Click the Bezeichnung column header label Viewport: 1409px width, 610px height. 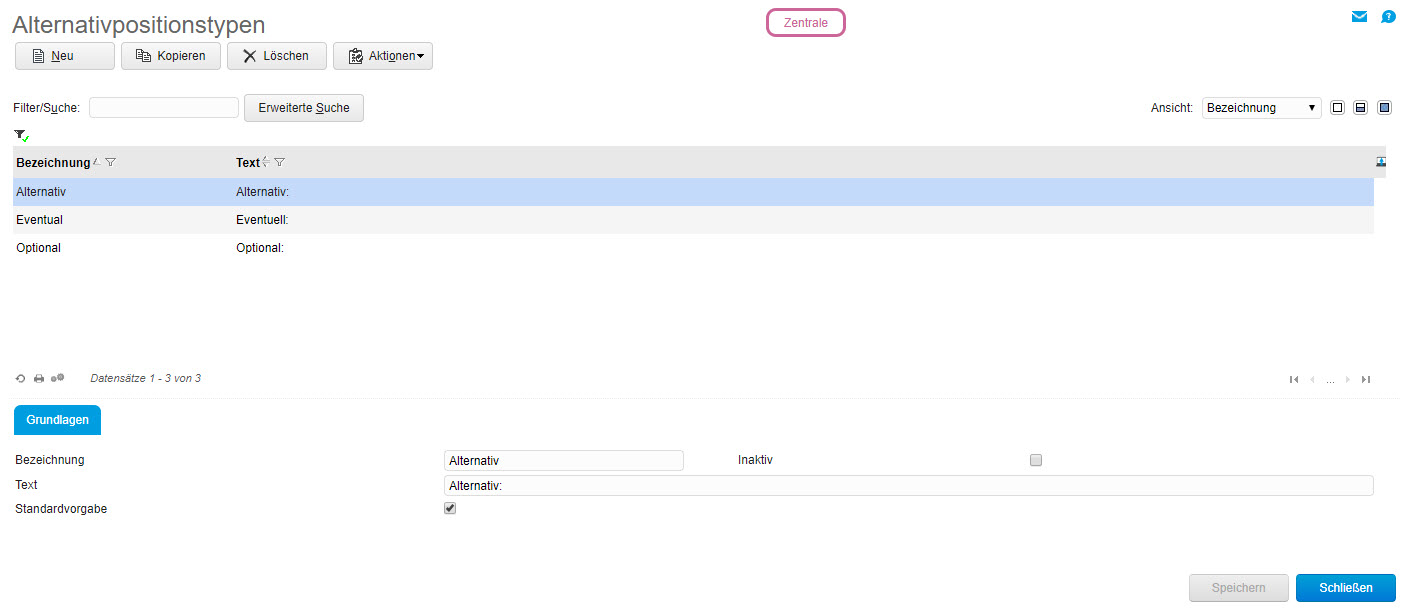coord(53,162)
